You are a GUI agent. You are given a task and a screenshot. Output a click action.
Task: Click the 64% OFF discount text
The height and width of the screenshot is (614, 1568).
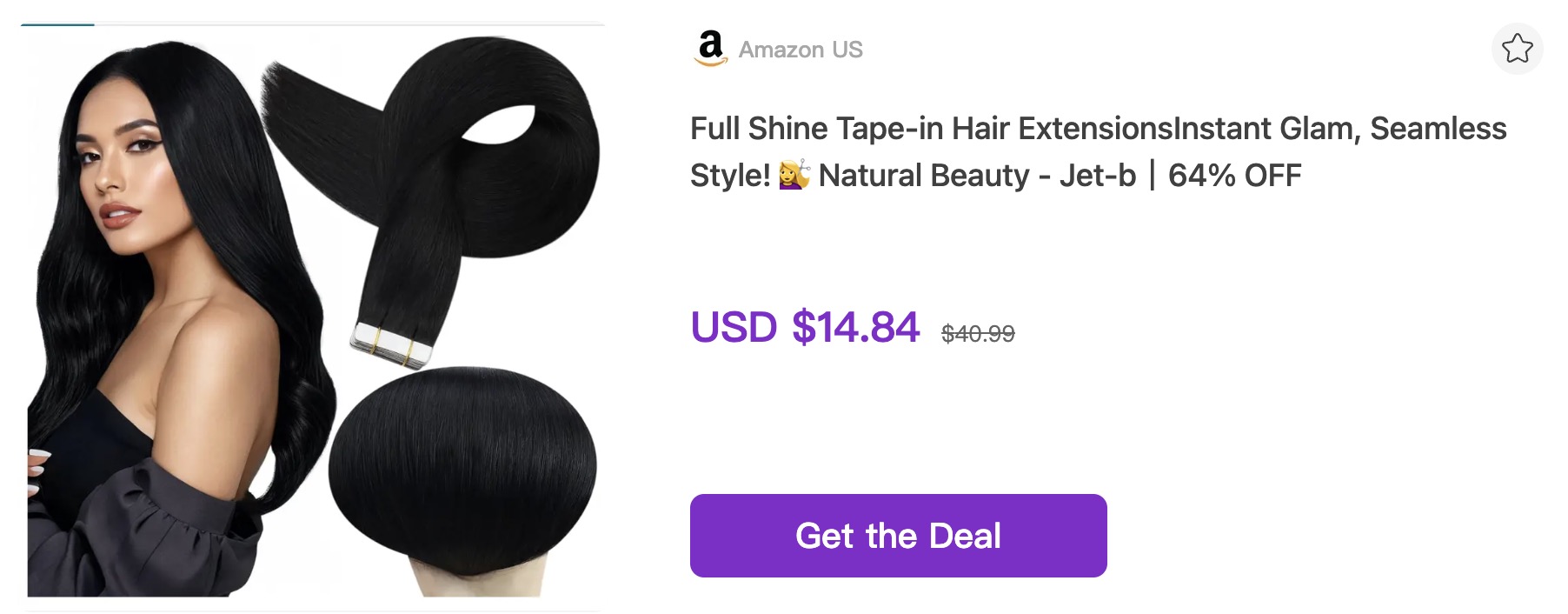click(x=1234, y=176)
